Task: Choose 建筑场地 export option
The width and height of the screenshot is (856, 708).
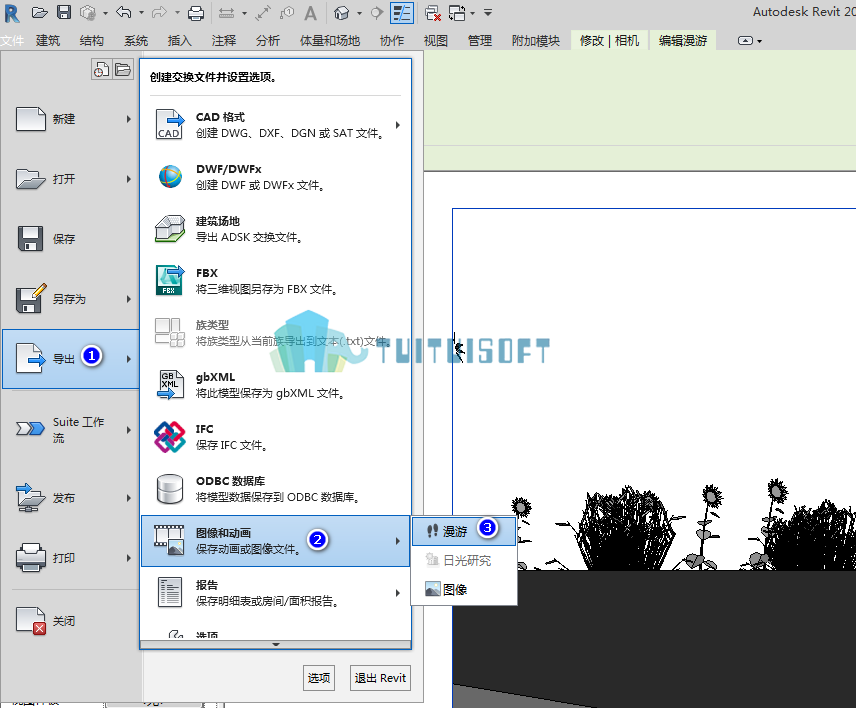Action: (x=275, y=229)
